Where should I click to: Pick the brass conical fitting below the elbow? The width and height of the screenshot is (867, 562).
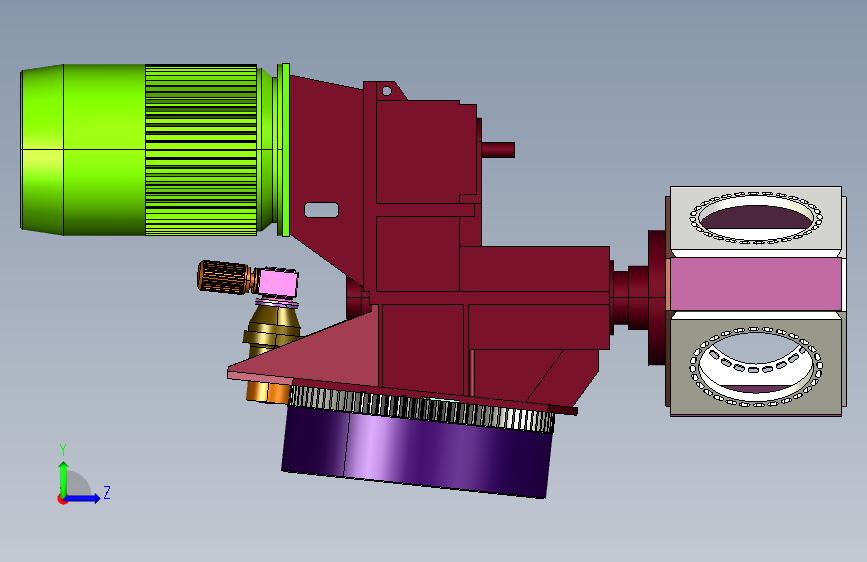[274, 330]
